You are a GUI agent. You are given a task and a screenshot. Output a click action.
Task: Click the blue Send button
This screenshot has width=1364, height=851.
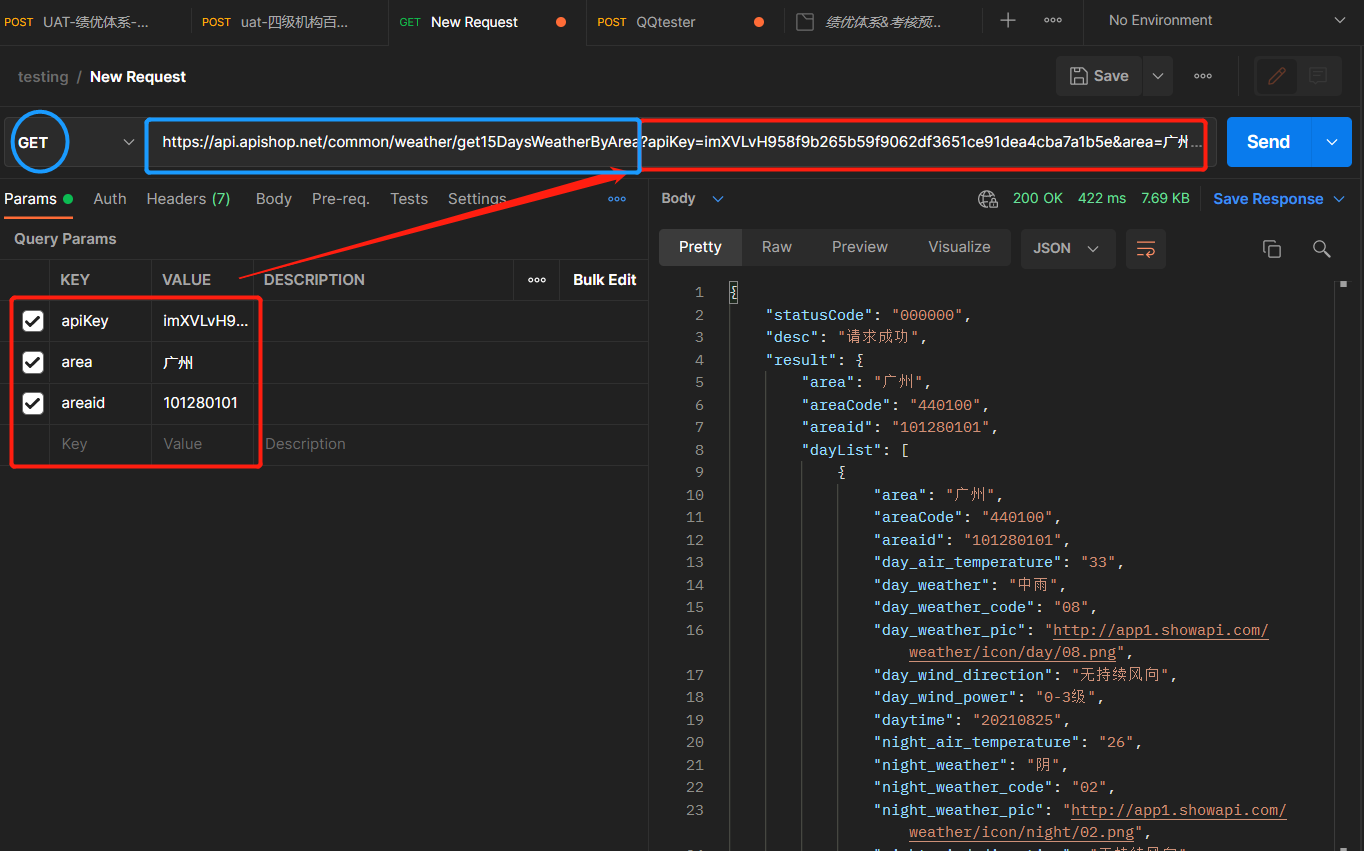pyautogui.click(x=1268, y=142)
